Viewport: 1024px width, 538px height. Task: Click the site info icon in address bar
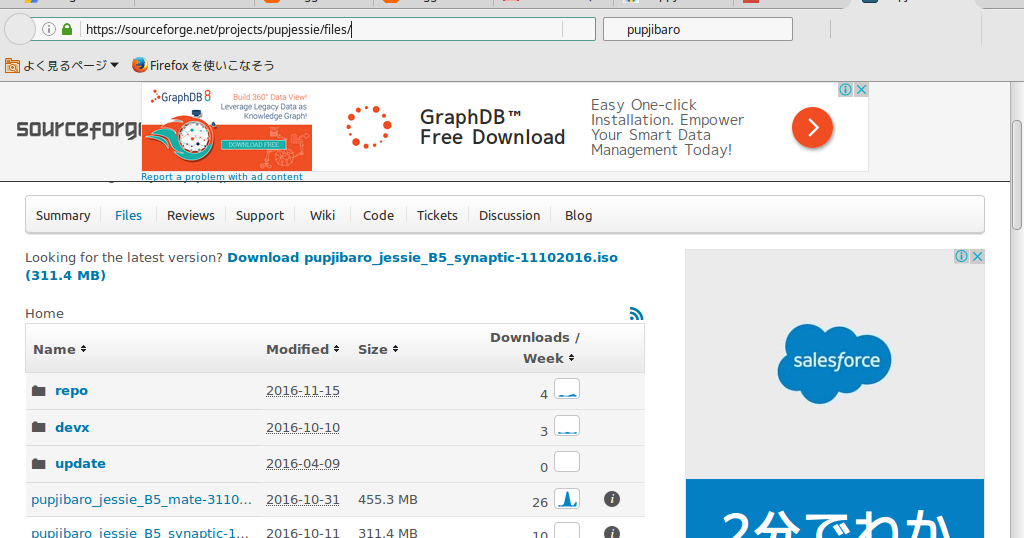48,29
